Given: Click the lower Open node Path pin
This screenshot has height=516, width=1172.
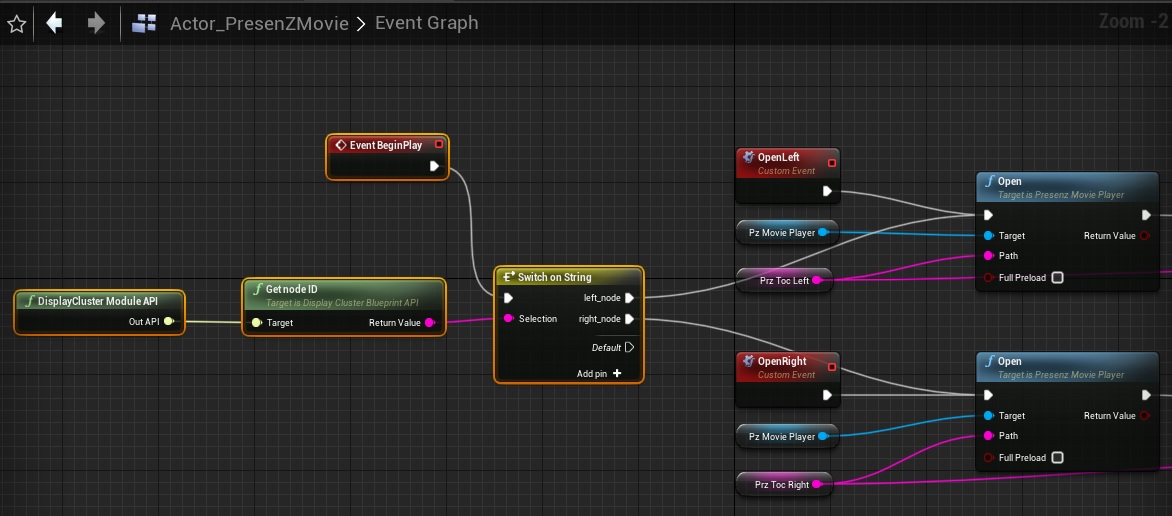Looking at the screenshot, I should pyautogui.click(x=988, y=436).
